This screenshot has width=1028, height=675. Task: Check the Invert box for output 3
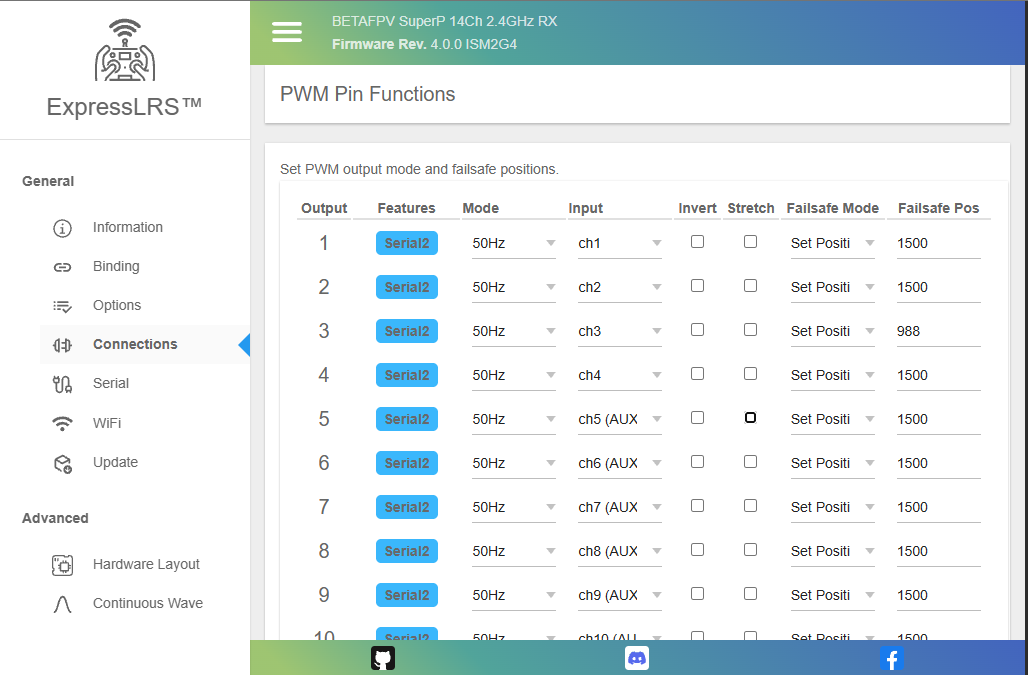pyautogui.click(x=697, y=330)
